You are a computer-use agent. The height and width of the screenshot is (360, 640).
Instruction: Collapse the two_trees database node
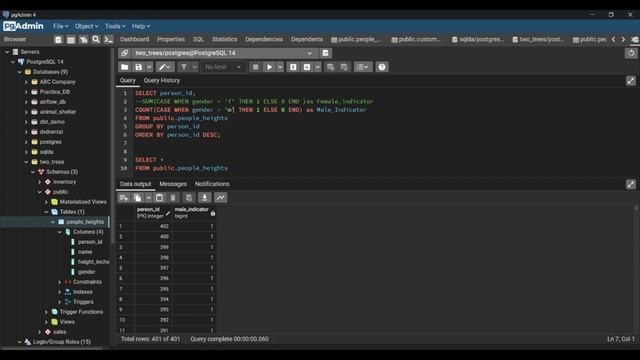27,162
